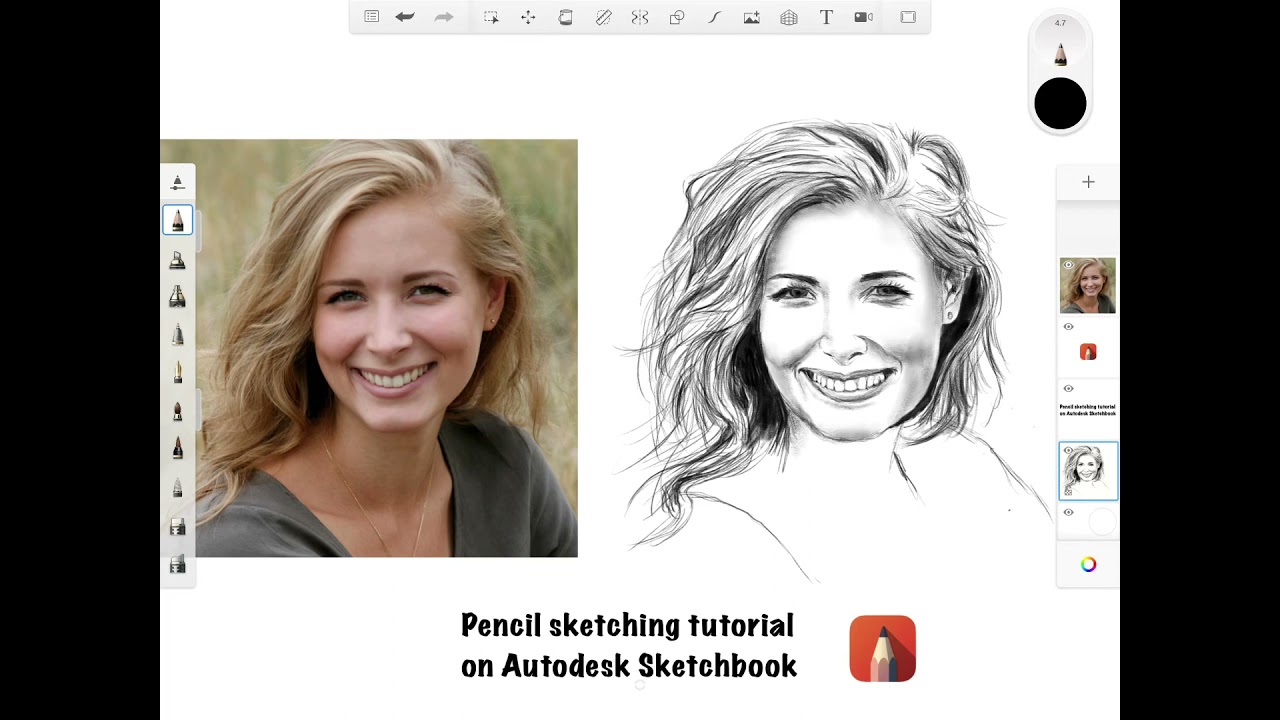
Task: Toggle the full-screen UI frame icon
Action: [x=908, y=17]
